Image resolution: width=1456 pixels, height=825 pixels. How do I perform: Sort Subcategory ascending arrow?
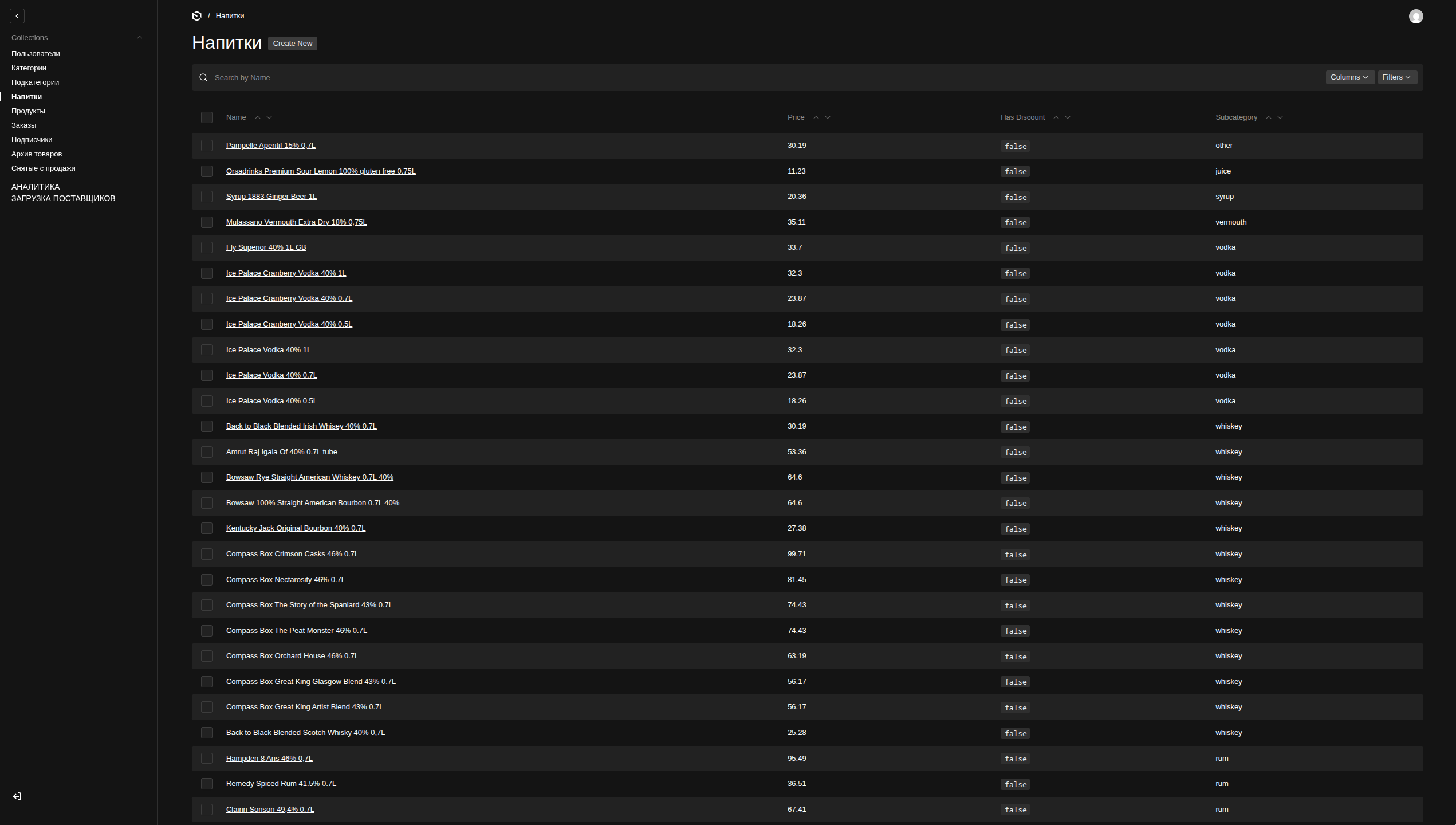tap(1269, 117)
